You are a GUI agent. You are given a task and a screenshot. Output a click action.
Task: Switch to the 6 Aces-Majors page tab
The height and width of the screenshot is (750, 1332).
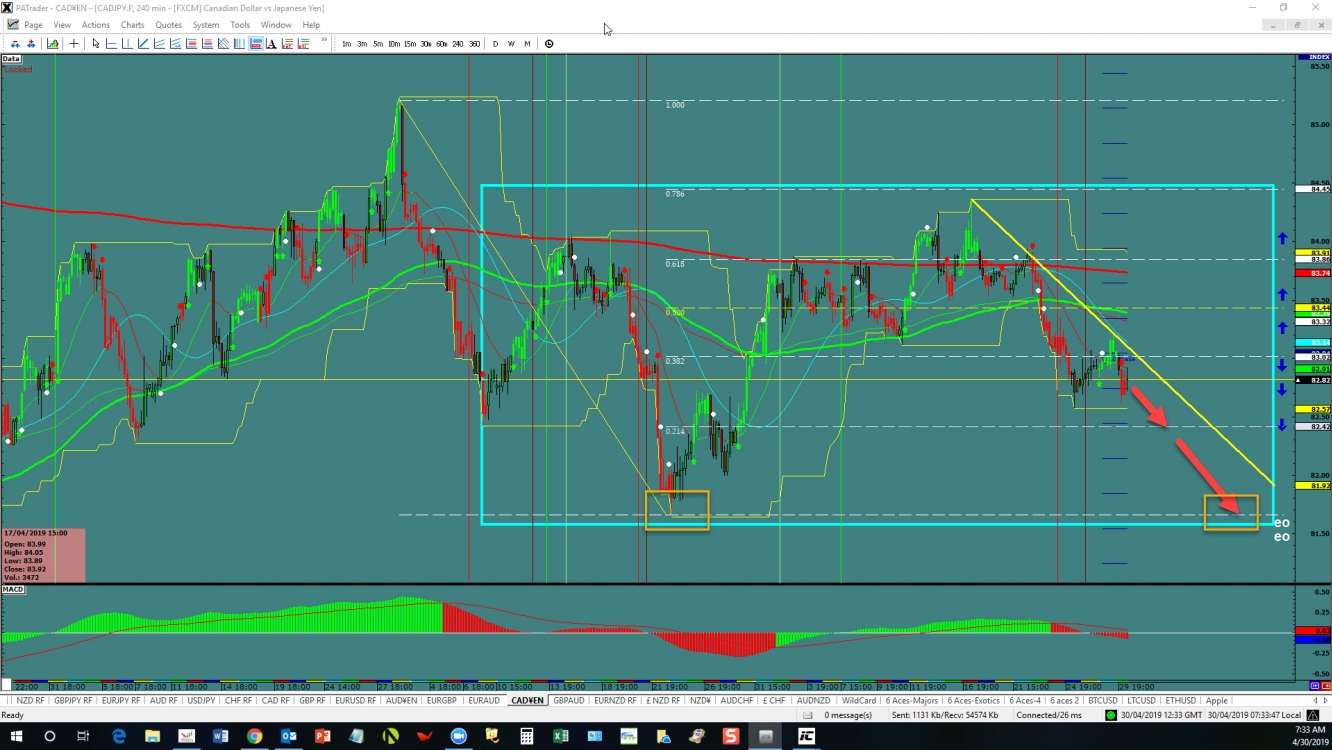tap(914, 701)
